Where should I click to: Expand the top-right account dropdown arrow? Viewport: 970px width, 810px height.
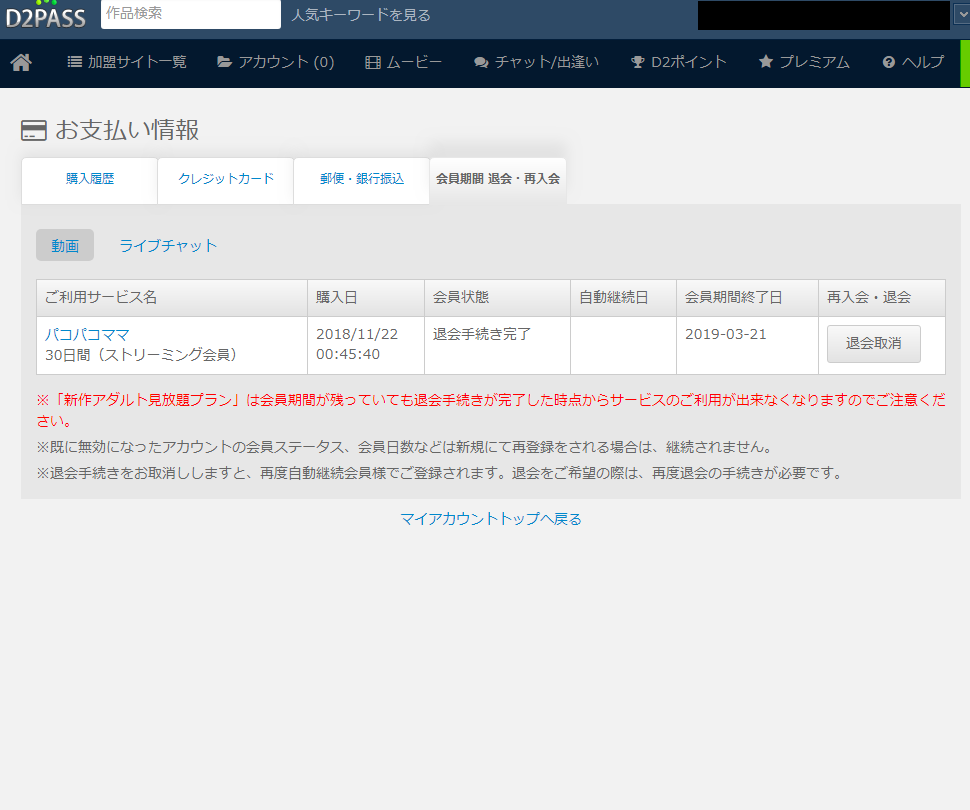[x=961, y=15]
